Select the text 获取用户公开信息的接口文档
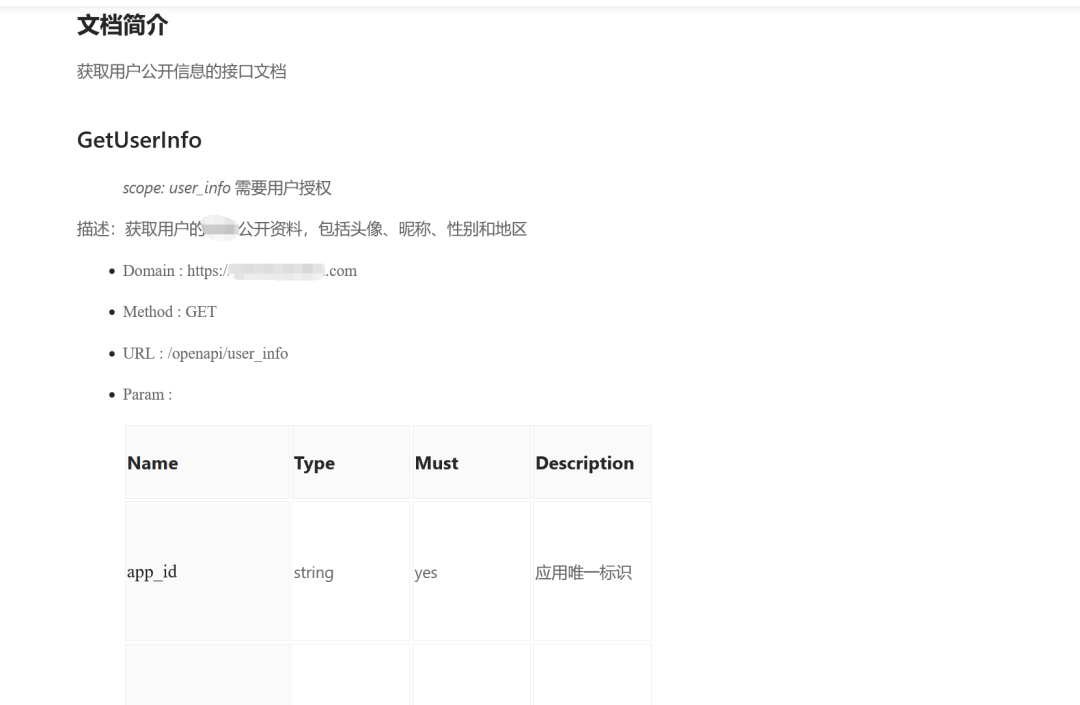The width and height of the screenshot is (1080, 705). 182,72
